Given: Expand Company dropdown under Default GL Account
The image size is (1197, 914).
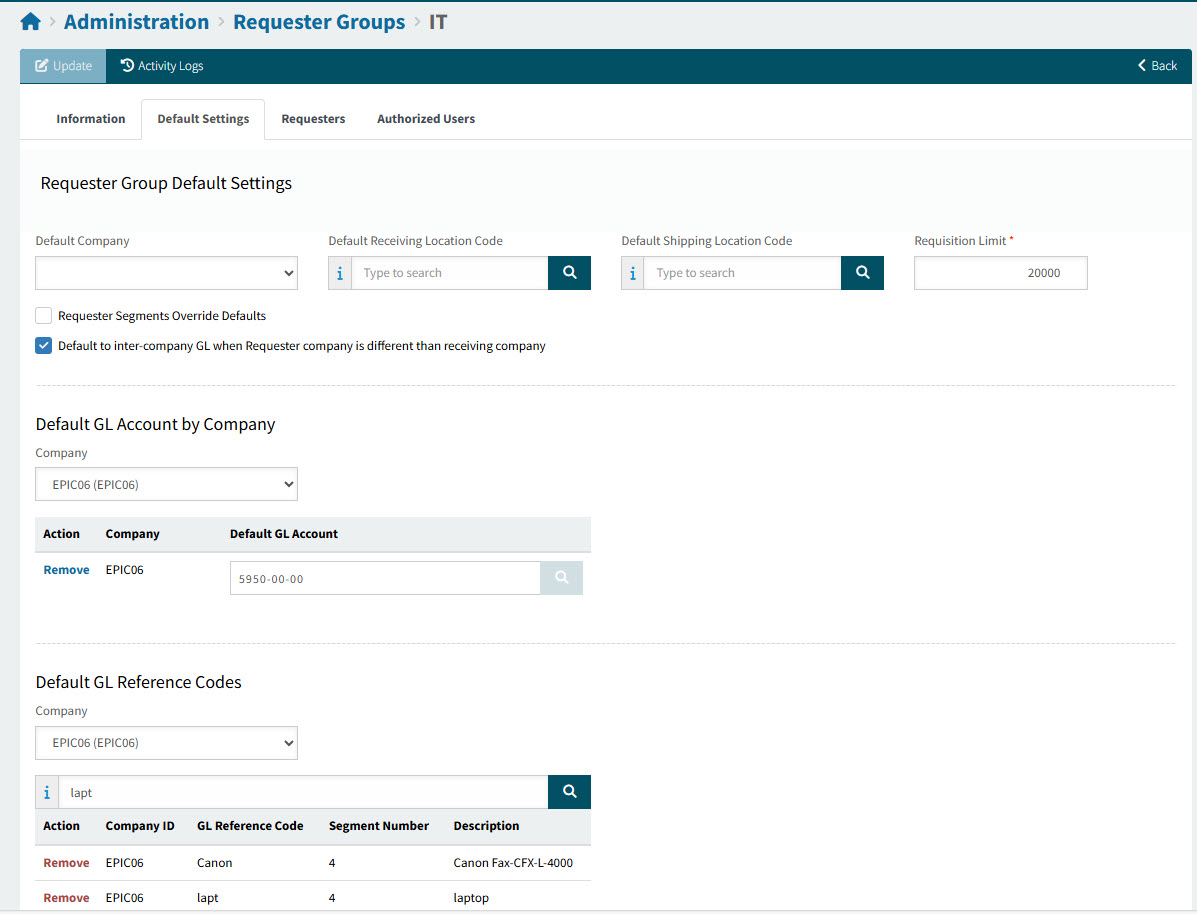Looking at the screenshot, I should 166,484.
